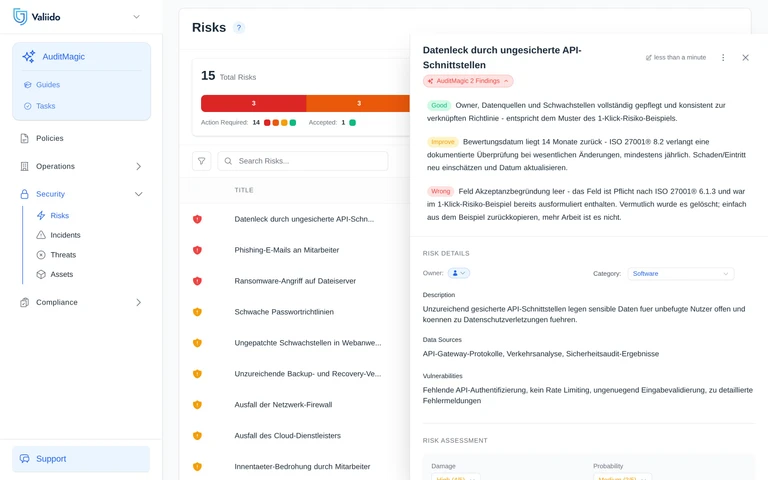Open the Compliance menu item
This screenshot has width=768, height=480.
[x=56, y=302]
